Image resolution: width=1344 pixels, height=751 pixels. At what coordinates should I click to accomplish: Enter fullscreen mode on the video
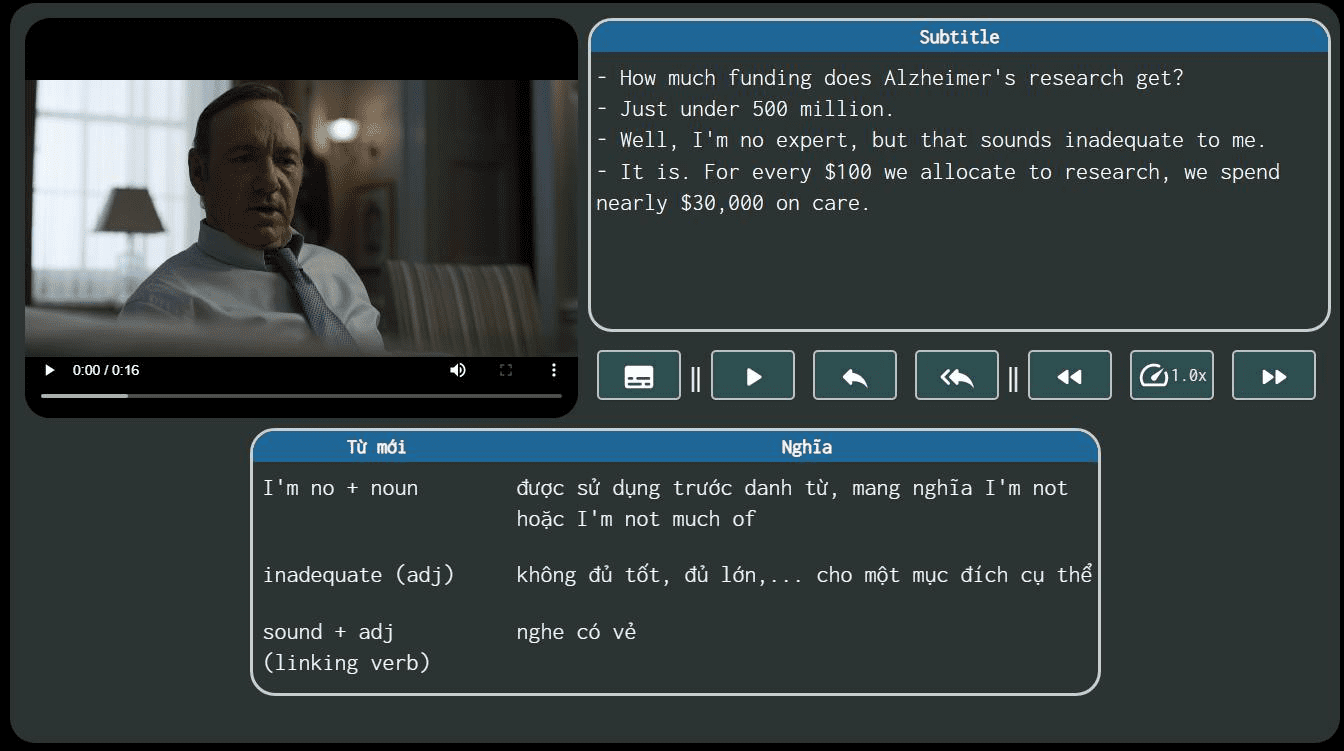506,370
